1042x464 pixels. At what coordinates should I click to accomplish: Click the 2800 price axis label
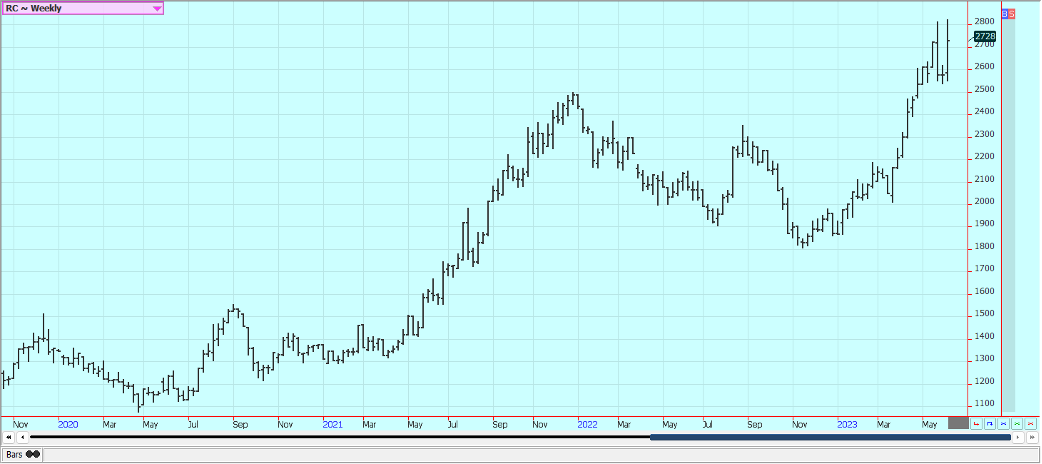[x=985, y=22]
